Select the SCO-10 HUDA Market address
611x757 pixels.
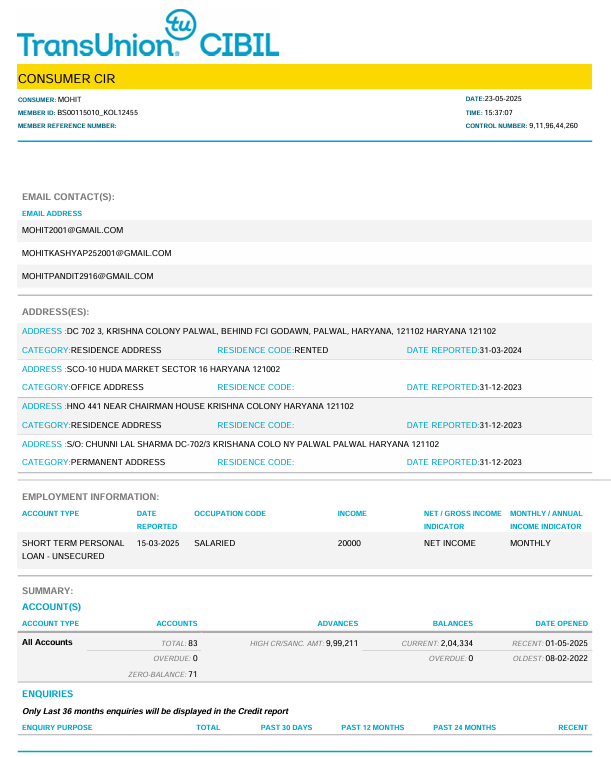click(173, 369)
